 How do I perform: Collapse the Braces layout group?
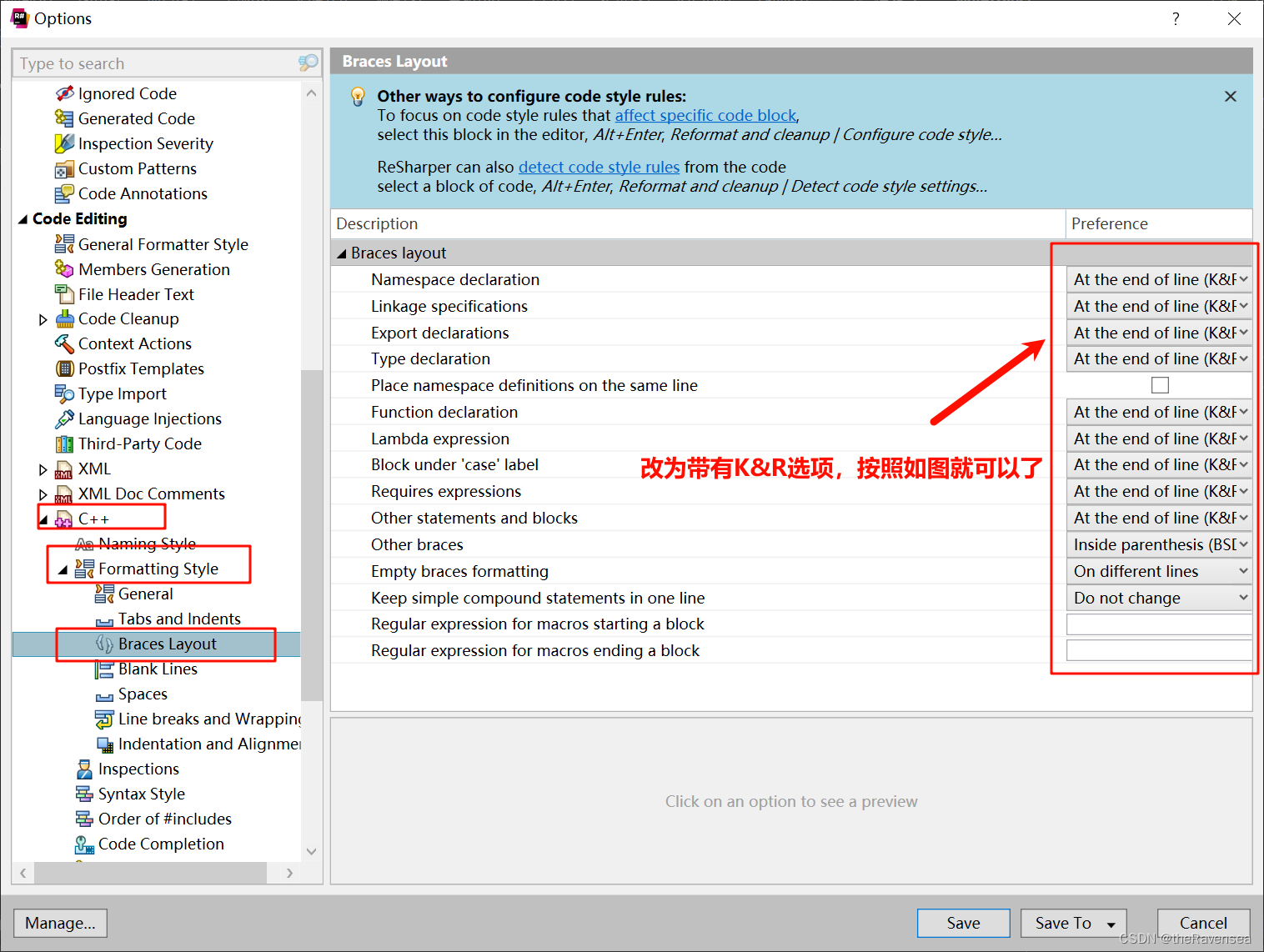[341, 253]
